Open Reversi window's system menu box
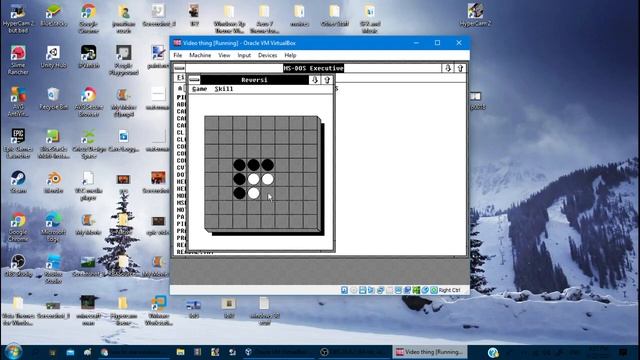 pyautogui.click(x=194, y=80)
